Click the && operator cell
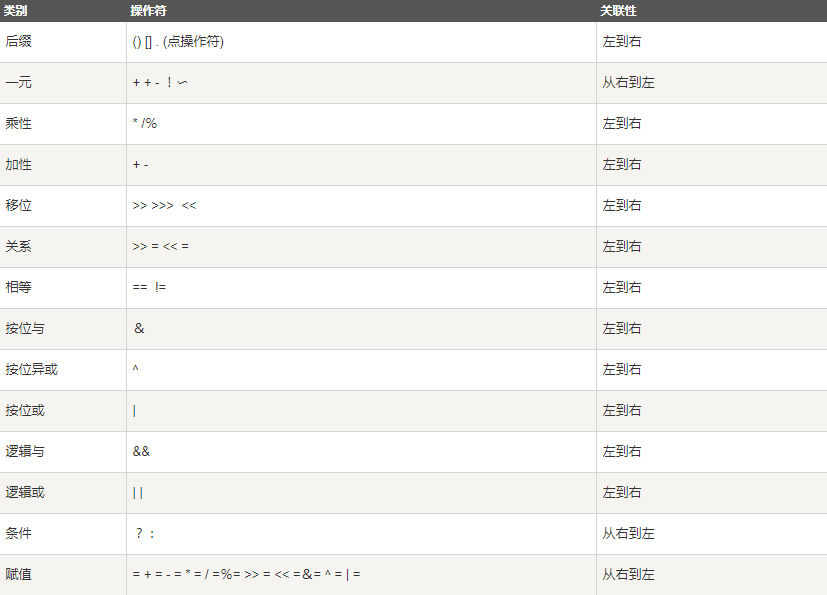This screenshot has height=595, width=827. pos(141,451)
